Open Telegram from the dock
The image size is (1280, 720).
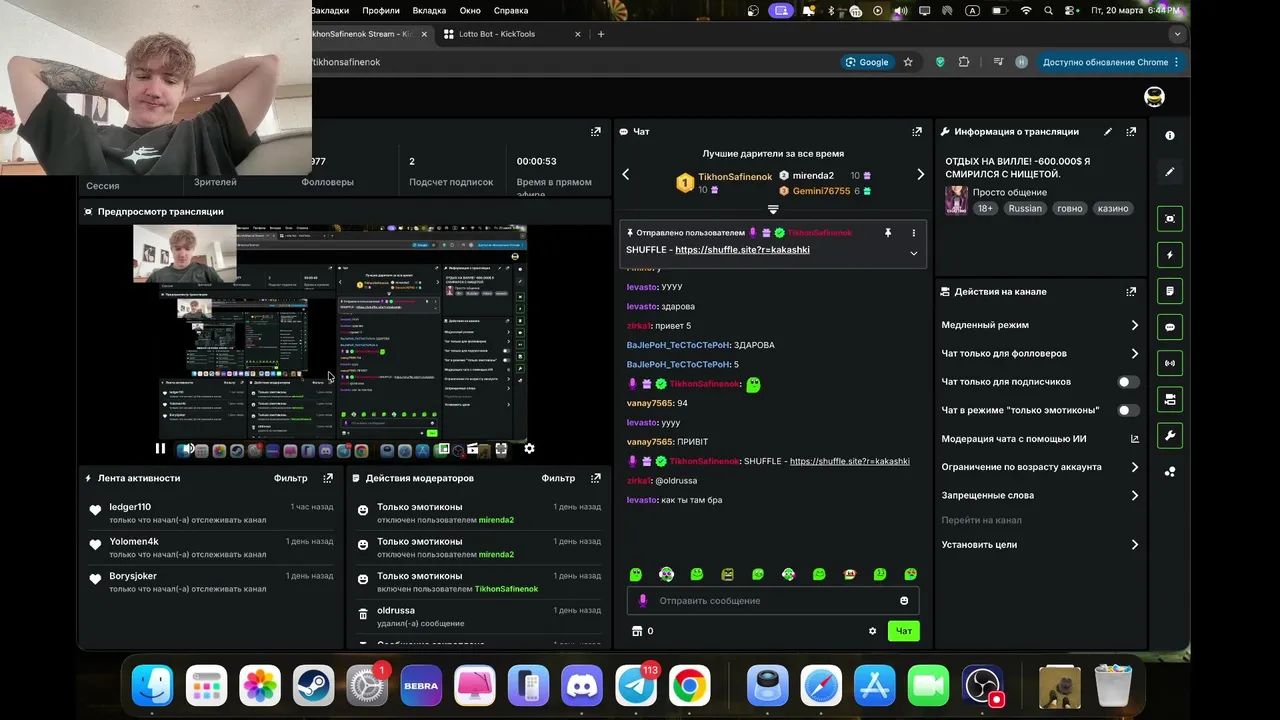(x=636, y=686)
